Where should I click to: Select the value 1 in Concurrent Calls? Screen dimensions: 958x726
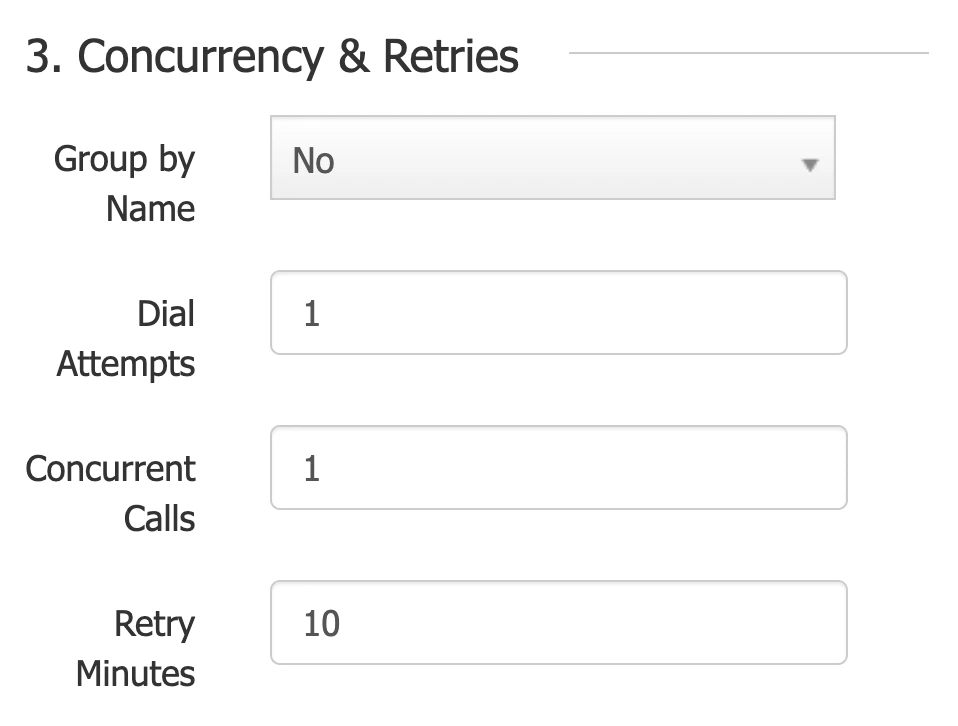click(x=309, y=467)
